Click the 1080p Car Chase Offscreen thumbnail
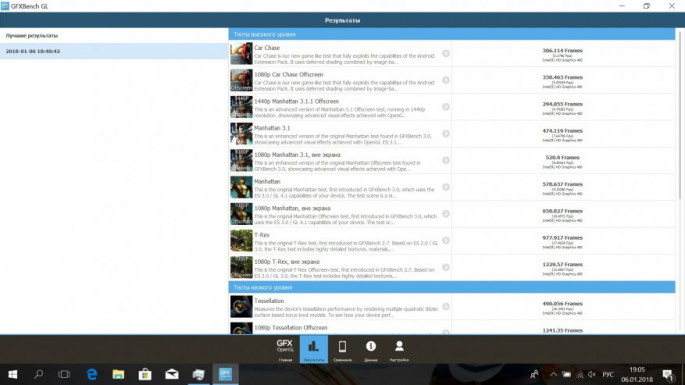 pyautogui.click(x=241, y=80)
